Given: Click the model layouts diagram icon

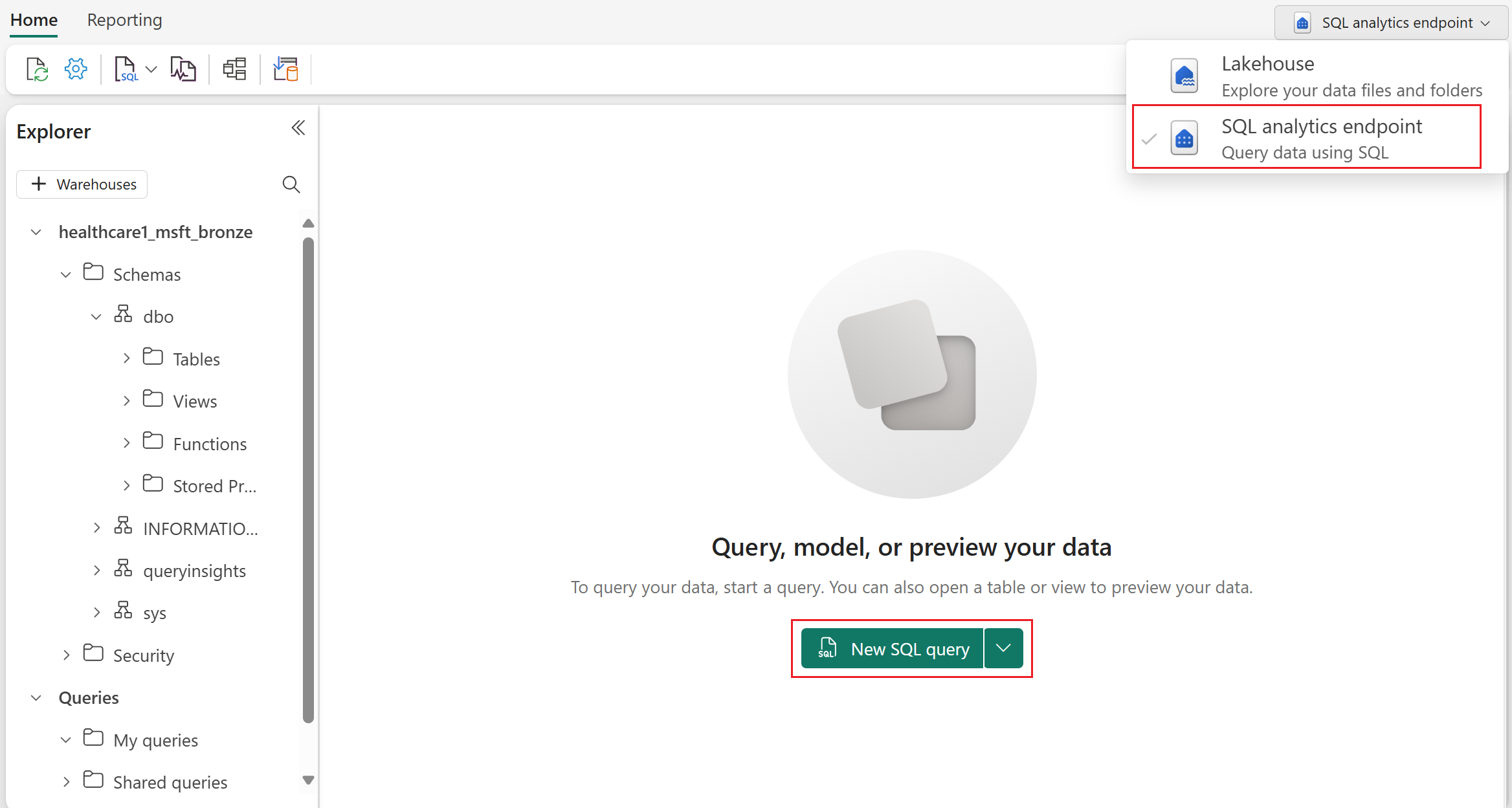Looking at the screenshot, I should pos(234,69).
